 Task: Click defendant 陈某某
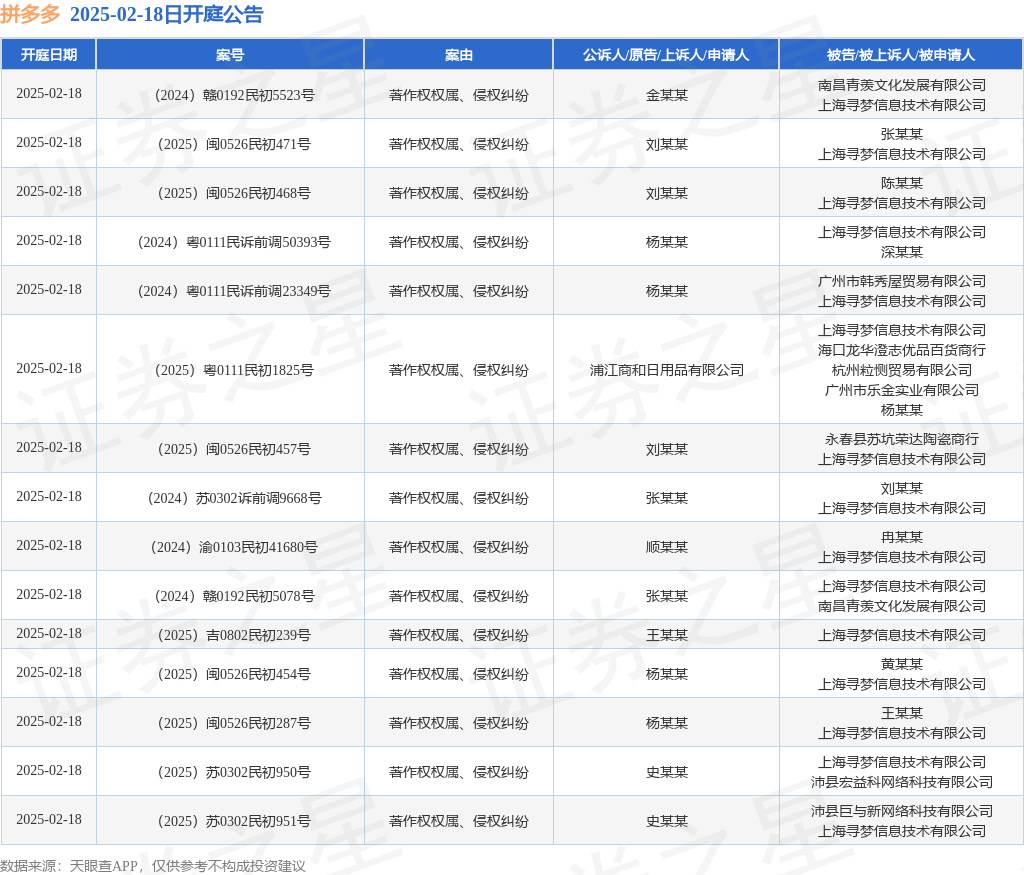pyautogui.click(x=901, y=183)
